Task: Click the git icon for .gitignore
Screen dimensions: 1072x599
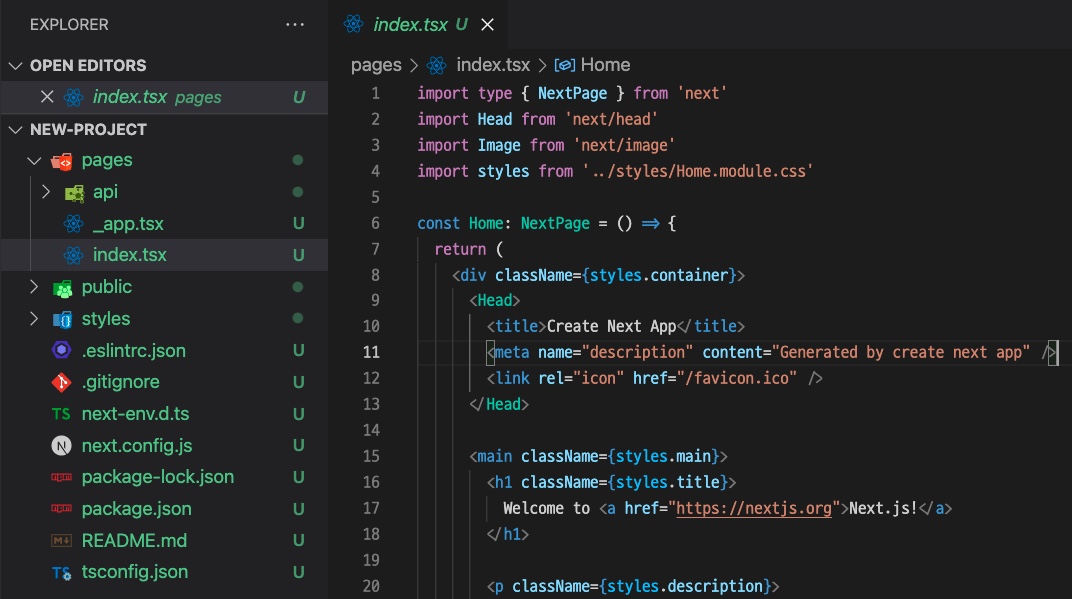Action: 62,382
